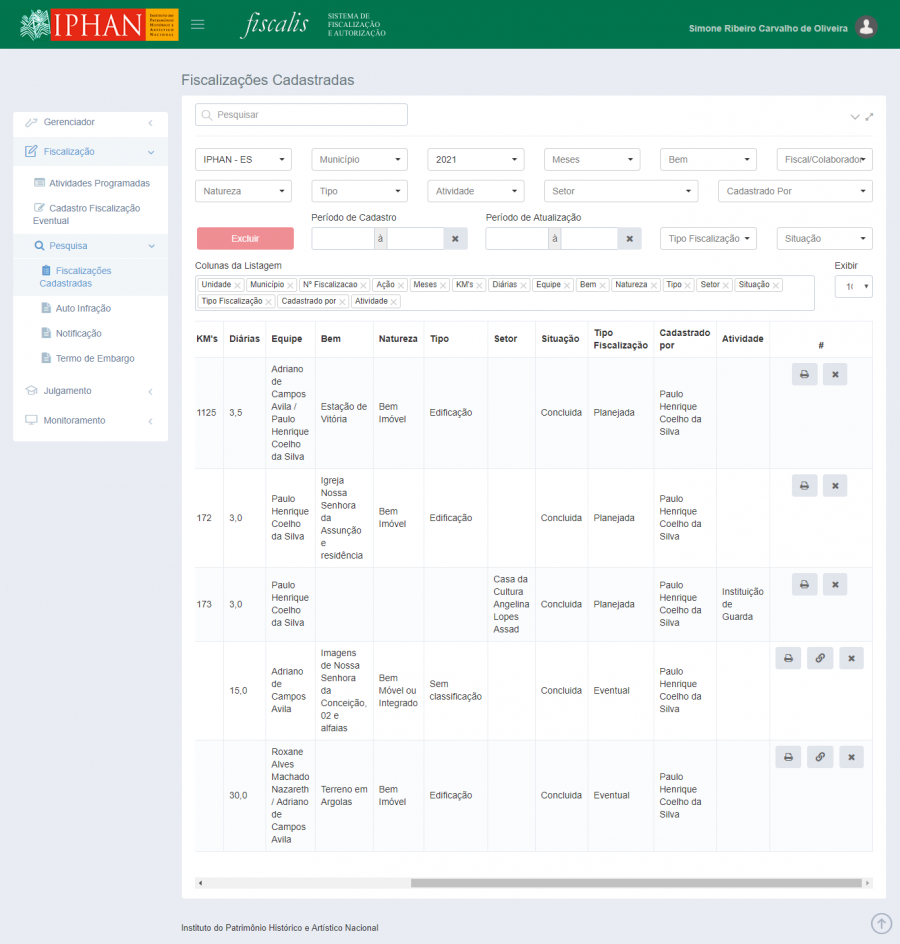900x944 pixels.
Task: Remove the Atividade column tag
Action: tap(394, 302)
